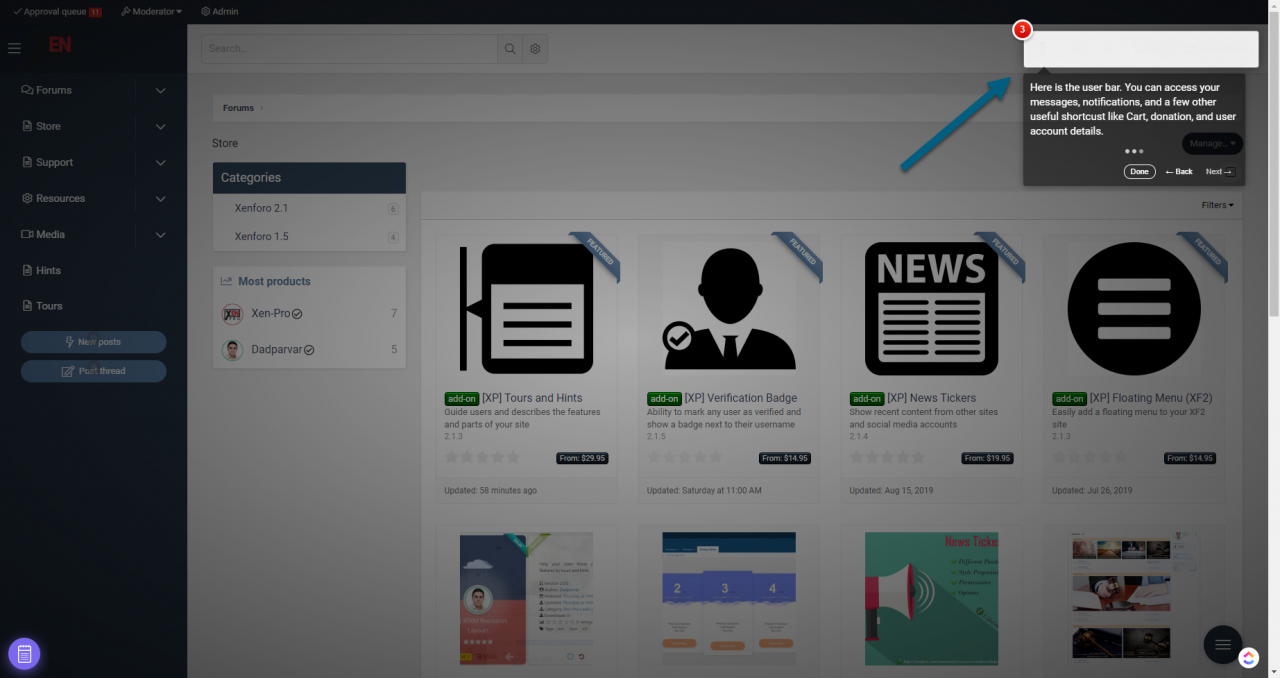Expand the Store sidebar chevron
Image resolution: width=1280 pixels, height=678 pixels.
(x=161, y=126)
